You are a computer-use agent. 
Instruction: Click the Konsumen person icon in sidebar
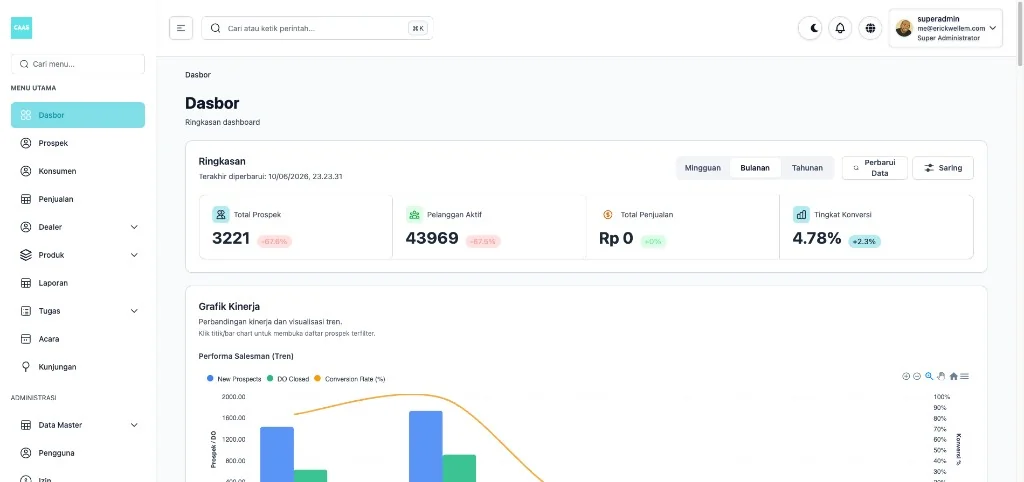[x=26, y=171]
